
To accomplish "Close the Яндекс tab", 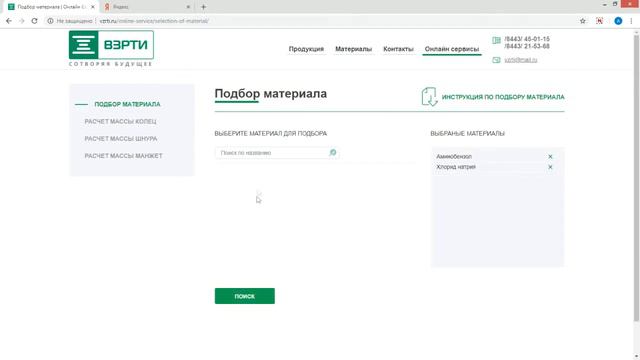I will point(188,7).
